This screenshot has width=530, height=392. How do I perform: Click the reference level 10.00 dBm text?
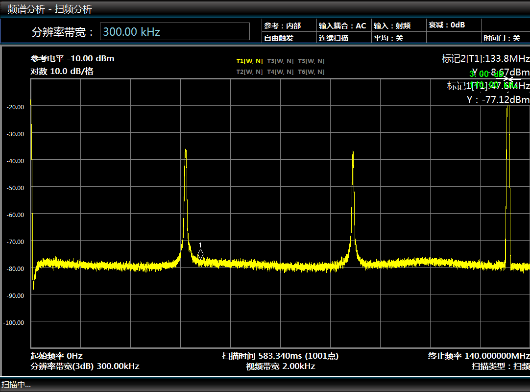coord(73,58)
